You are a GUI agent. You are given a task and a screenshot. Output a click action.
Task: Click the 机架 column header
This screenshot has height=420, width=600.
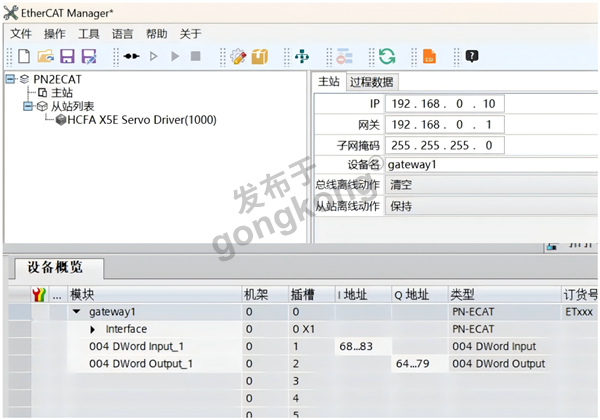tap(265, 295)
